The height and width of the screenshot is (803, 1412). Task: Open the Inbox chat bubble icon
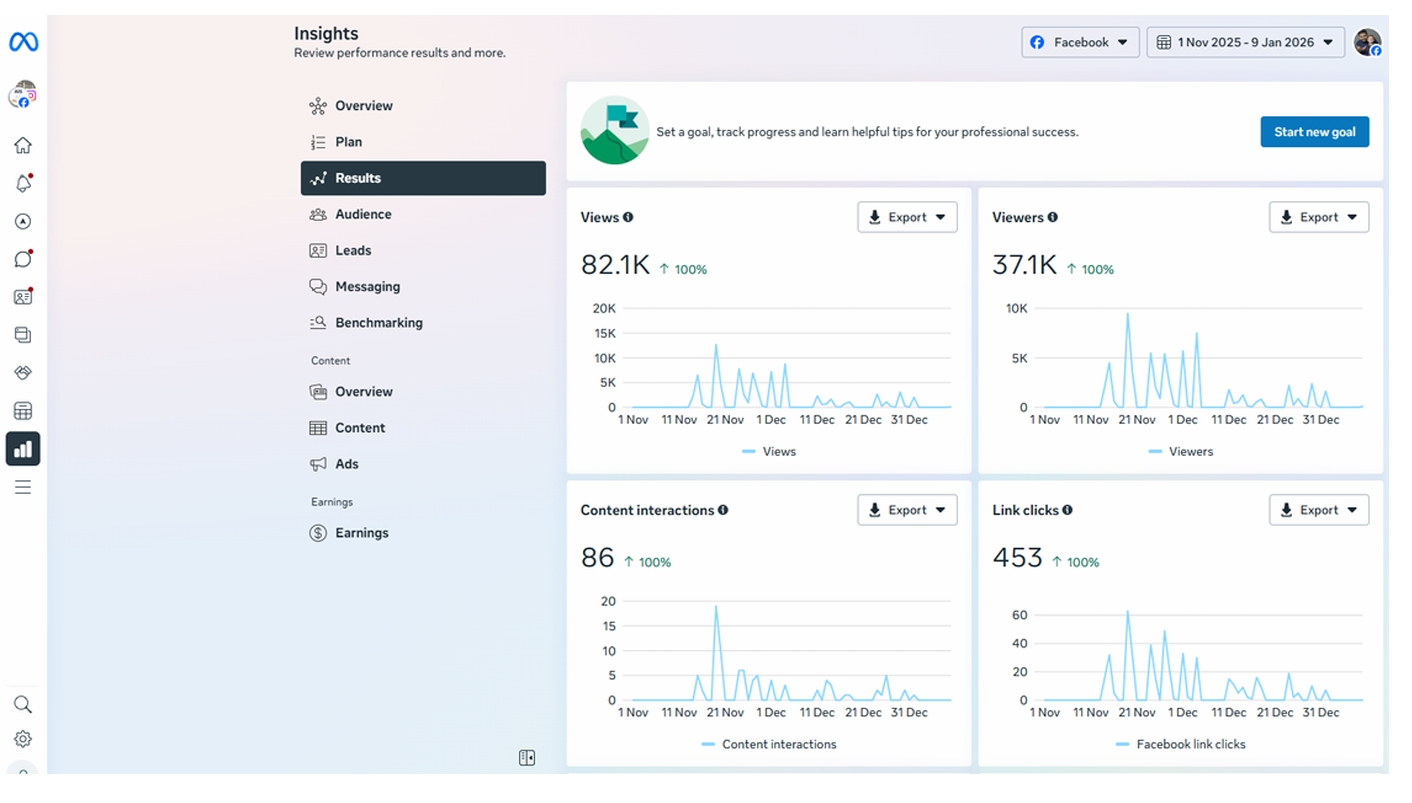coord(23,259)
